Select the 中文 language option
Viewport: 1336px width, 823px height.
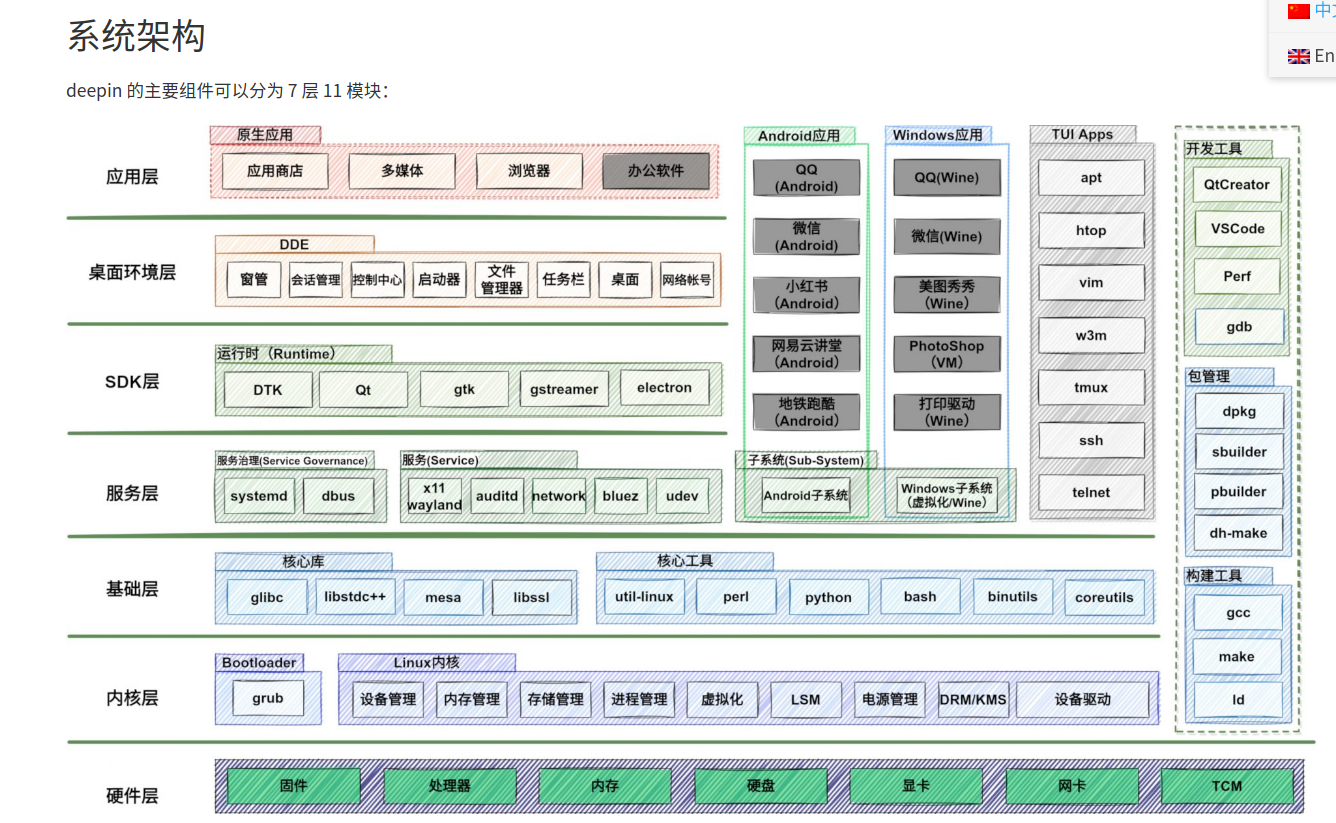(x=1313, y=11)
